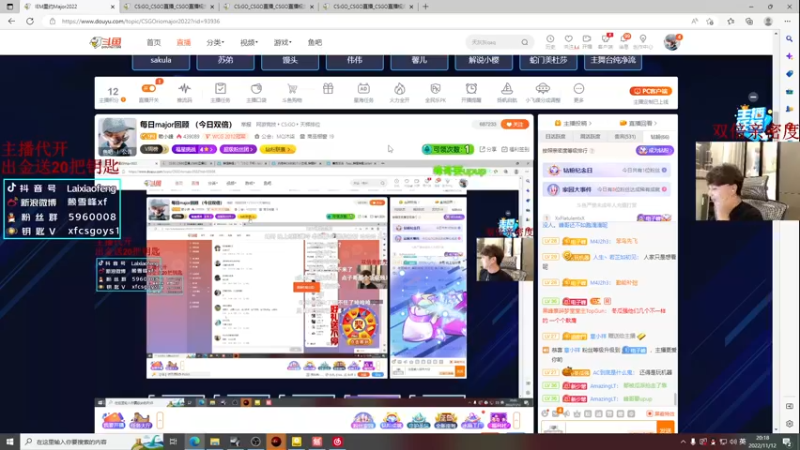800x450 pixels.
Task: Click the purple 成为钻粉 button
Action: [655, 151]
